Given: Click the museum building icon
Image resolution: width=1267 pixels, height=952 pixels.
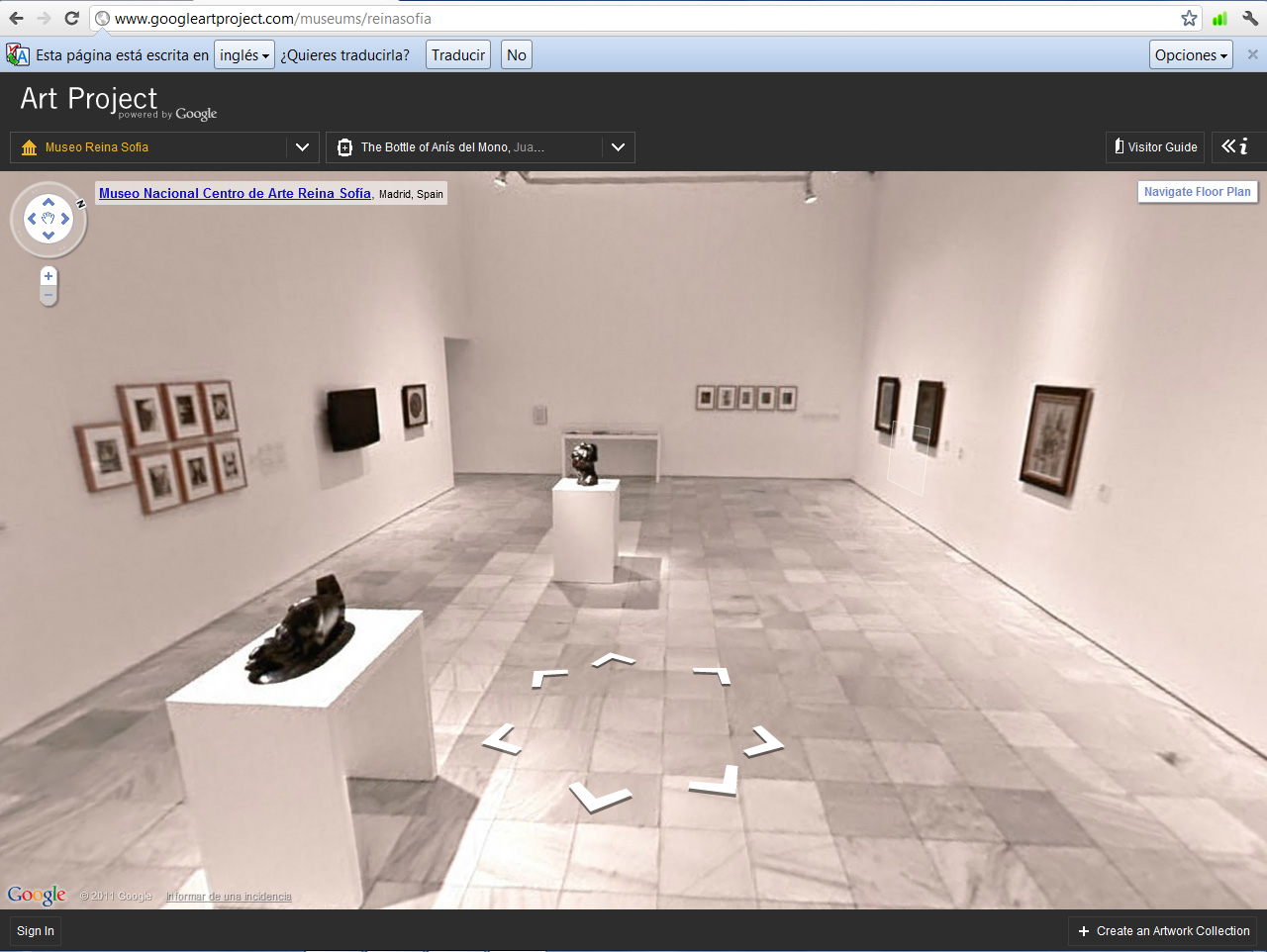Looking at the screenshot, I should tap(29, 147).
